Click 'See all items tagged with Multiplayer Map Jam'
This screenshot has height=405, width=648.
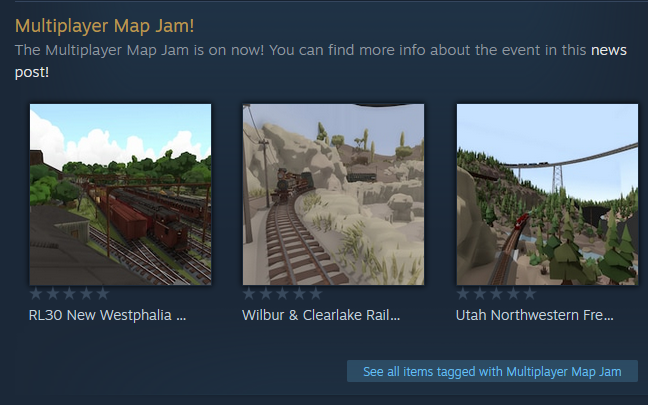[x=492, y=371]
